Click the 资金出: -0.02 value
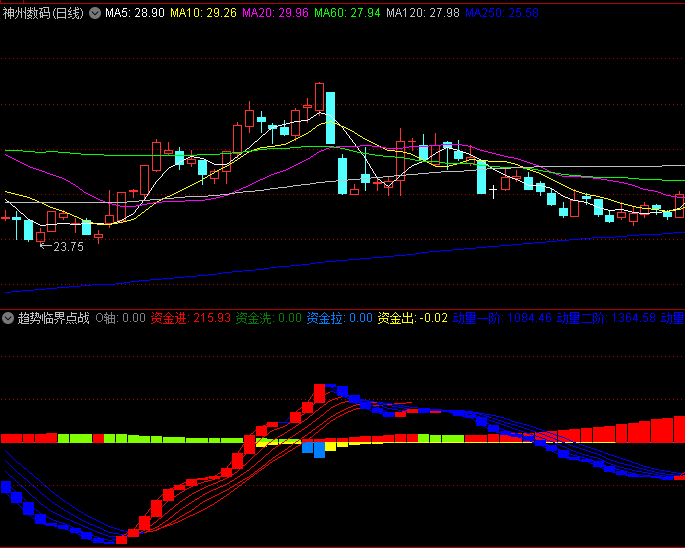This screenshot has height=548, width=685. point(413,318)
